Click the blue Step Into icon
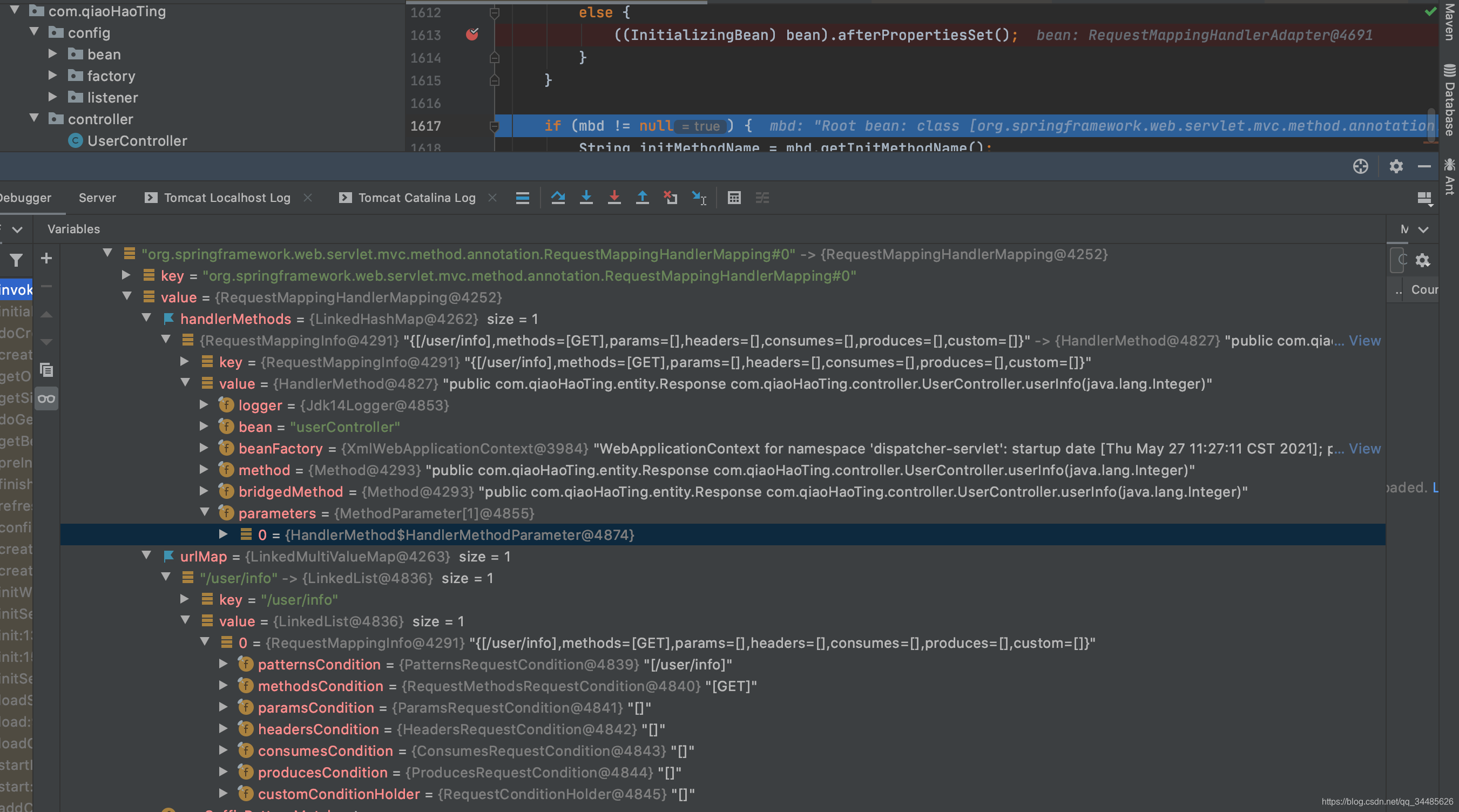 586,198
